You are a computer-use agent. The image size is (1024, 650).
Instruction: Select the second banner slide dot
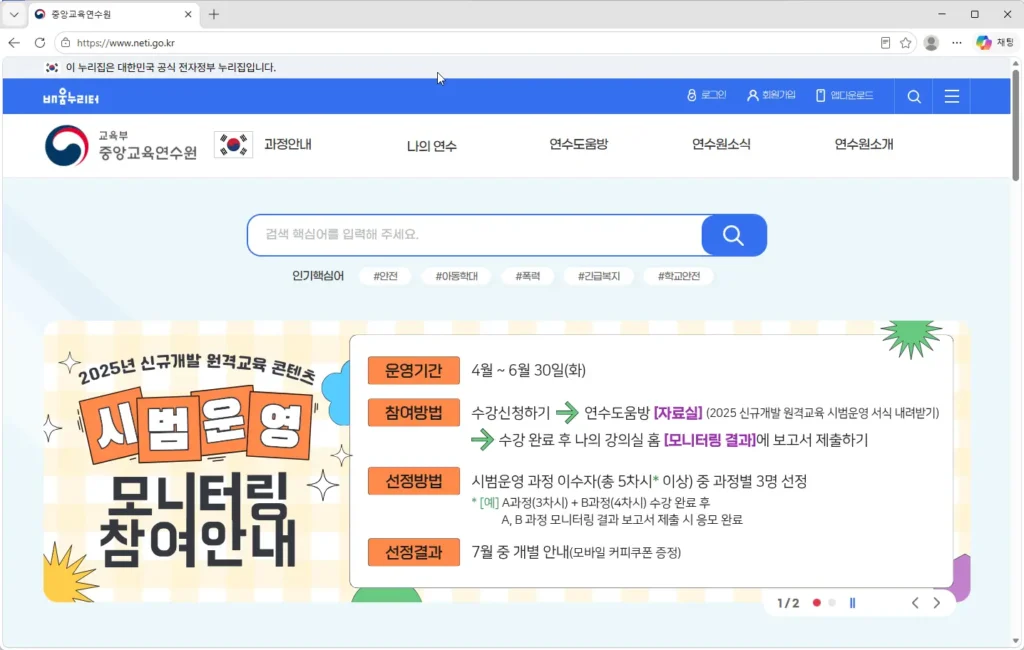832,603
